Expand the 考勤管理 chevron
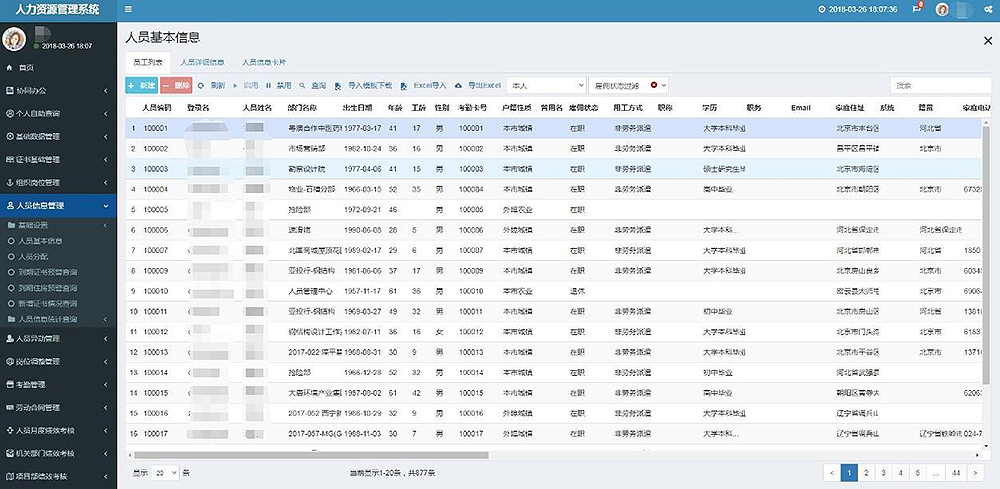The height and width of the screenshot is (489, 1000). 105,384
